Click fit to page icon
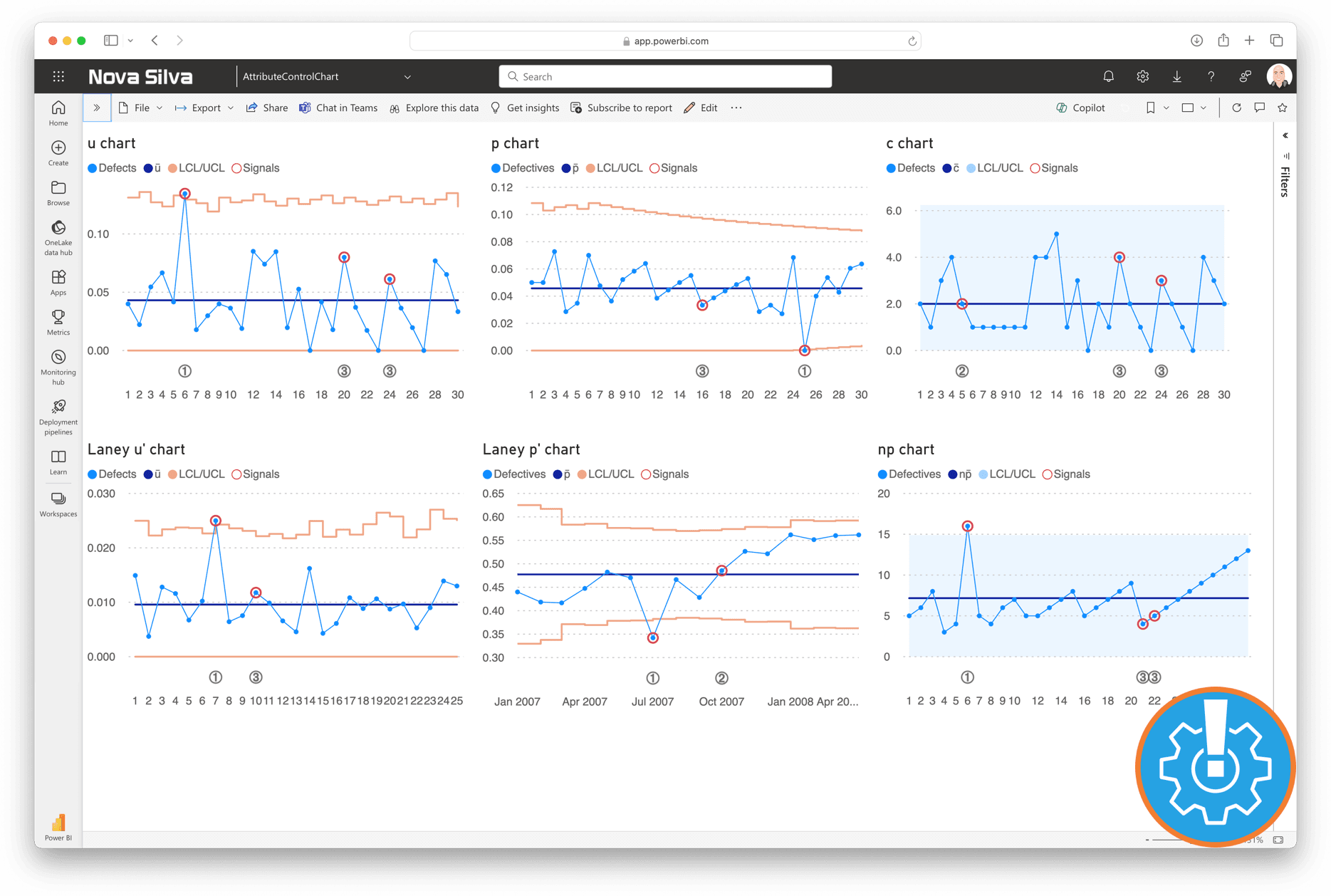 click(x=1278, y=840)
